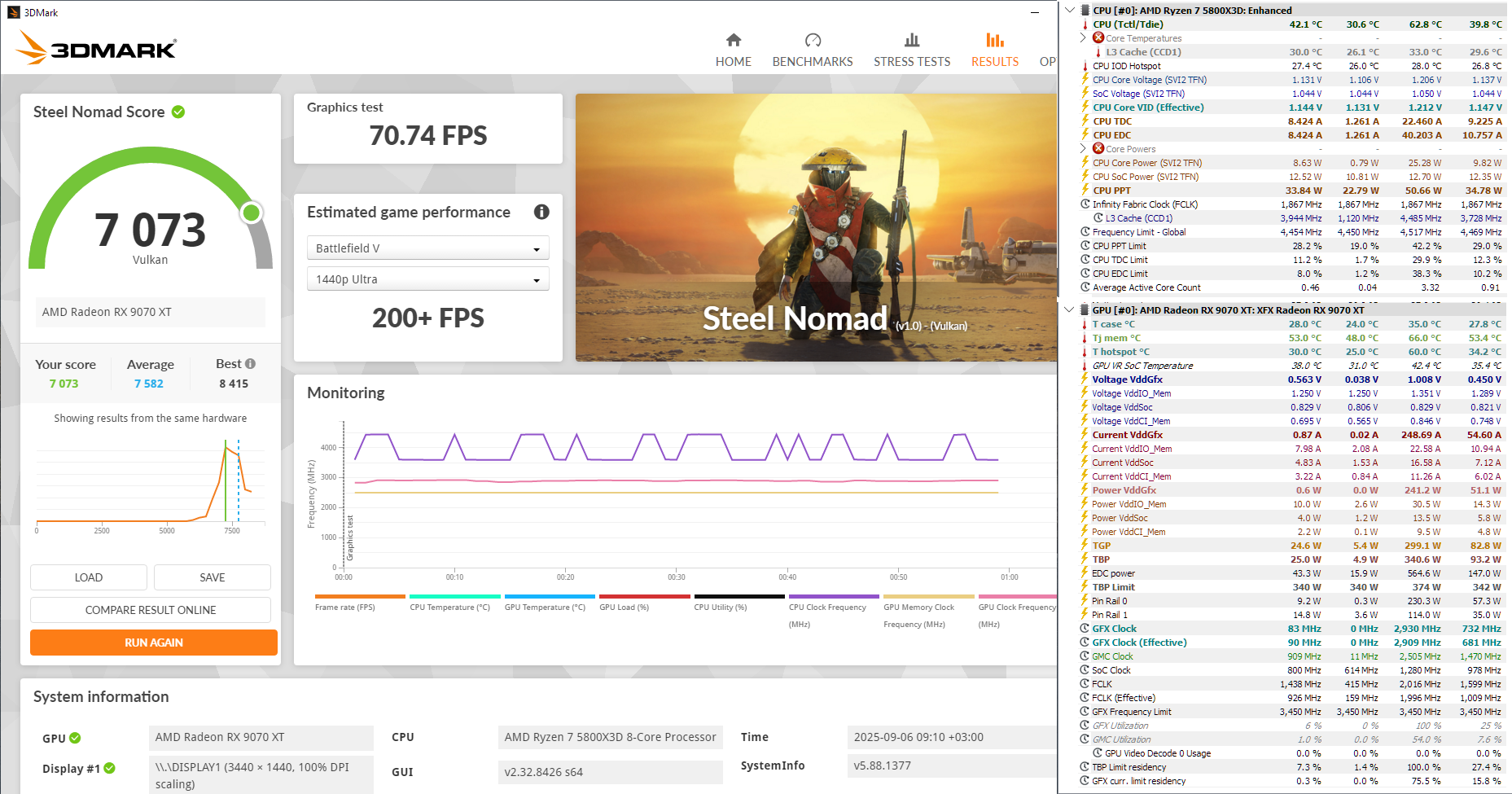Screen dimensions: 1512x794
Task: Click COMPARE RESULT ONLINE
Action: point(151,610)
